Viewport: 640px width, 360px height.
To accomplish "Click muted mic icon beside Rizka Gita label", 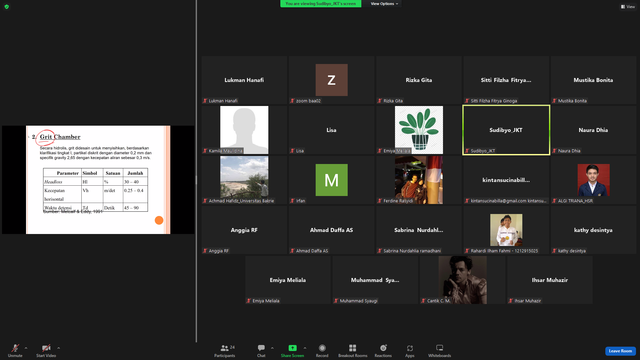I will coord(380,101).
